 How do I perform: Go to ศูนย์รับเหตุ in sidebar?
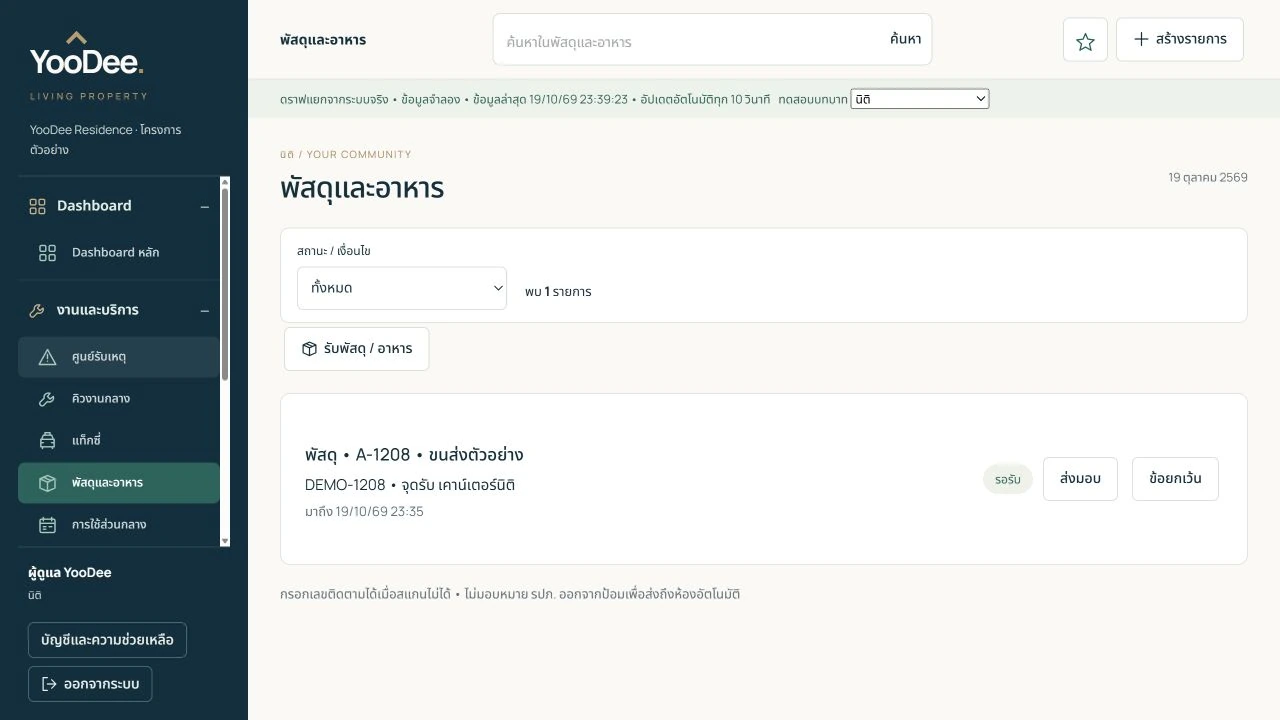coord(119,357)
